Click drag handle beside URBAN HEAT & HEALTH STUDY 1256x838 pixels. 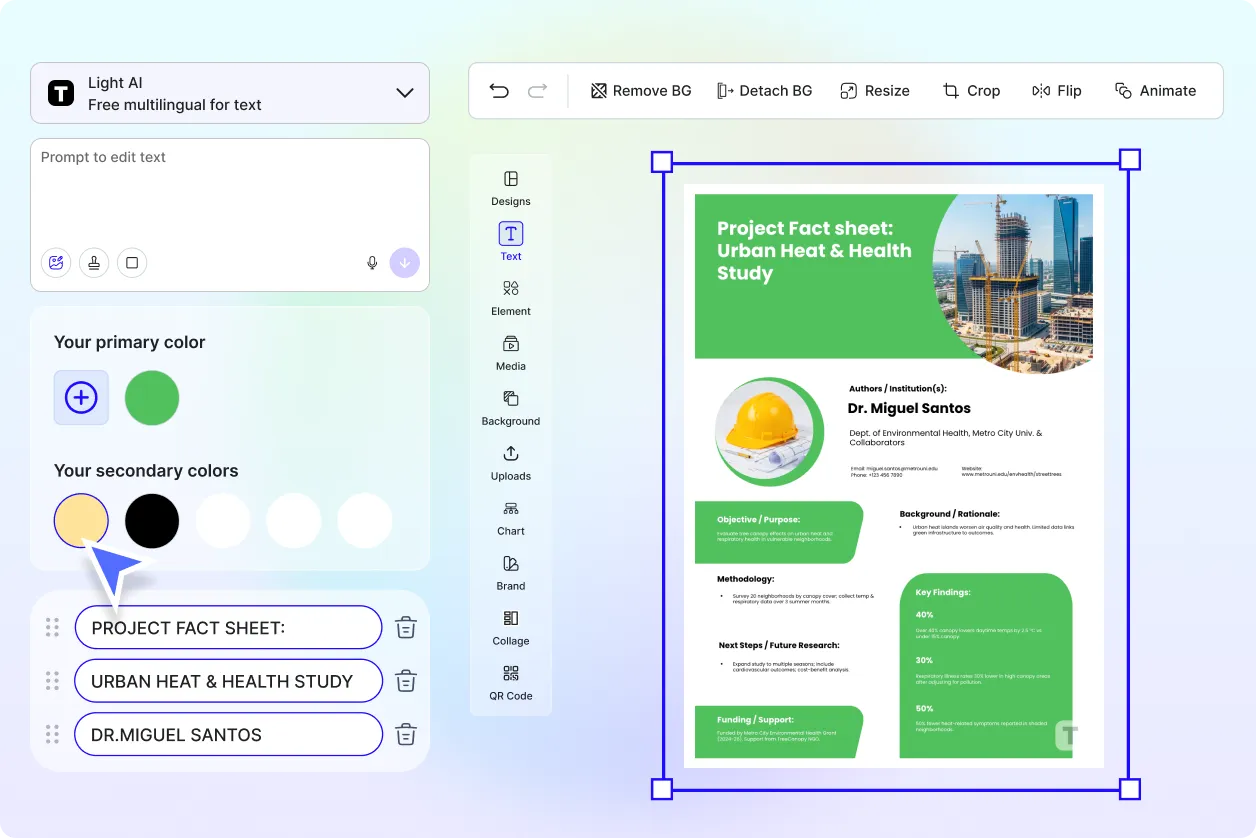point(52,681)
